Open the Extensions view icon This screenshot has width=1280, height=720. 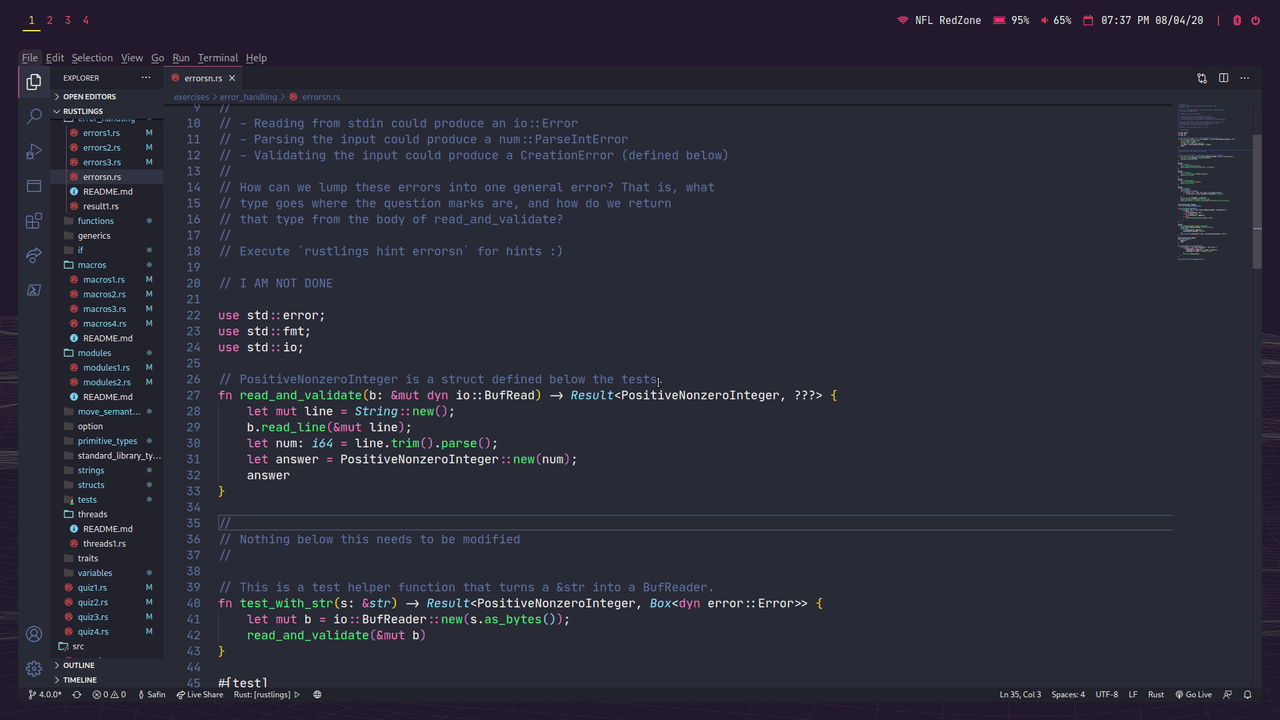34,221
